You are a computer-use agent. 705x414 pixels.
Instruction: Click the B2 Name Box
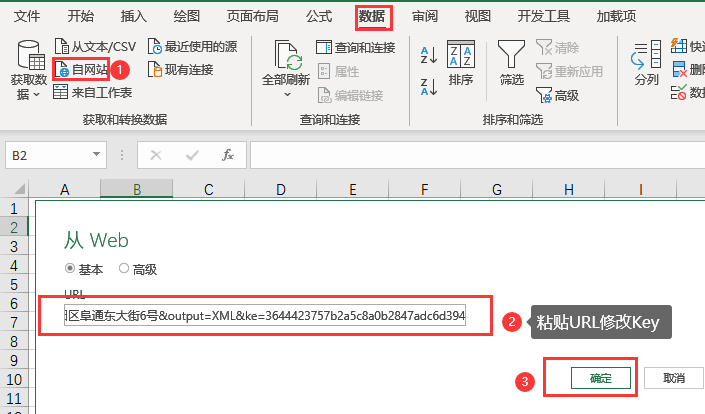[55, 155]
